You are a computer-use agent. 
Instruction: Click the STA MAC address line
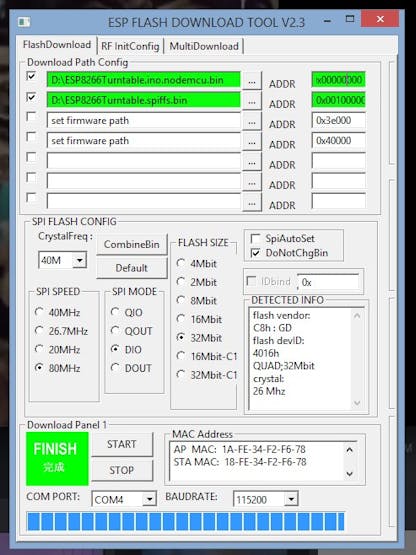pos(240,462)
